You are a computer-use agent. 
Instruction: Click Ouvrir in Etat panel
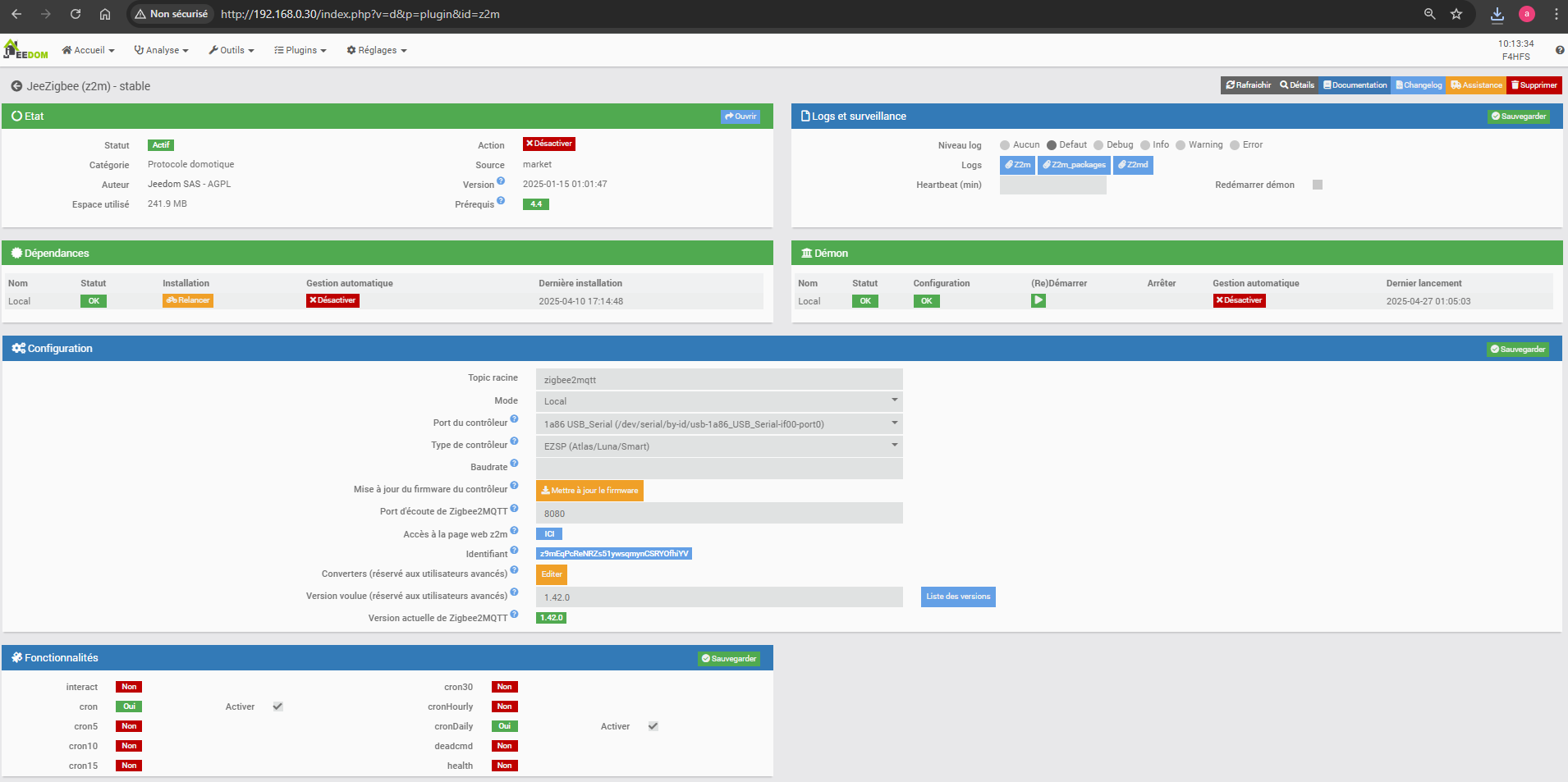coord(740,117)
